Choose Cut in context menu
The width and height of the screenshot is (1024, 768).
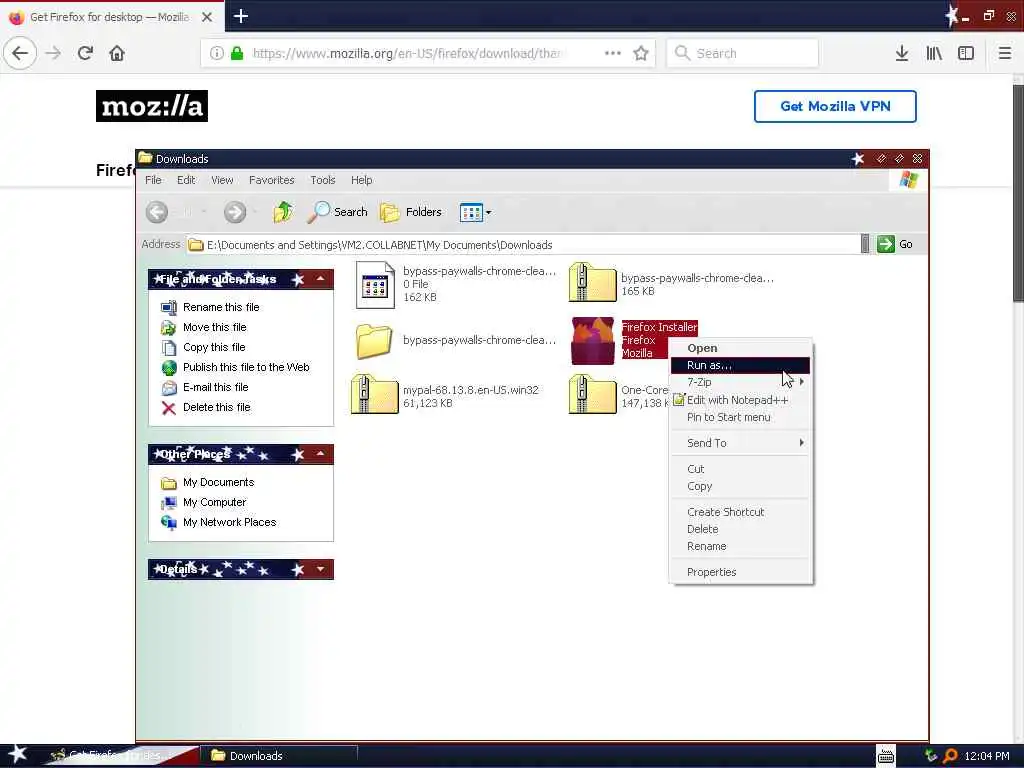click(x=741, y=469)
